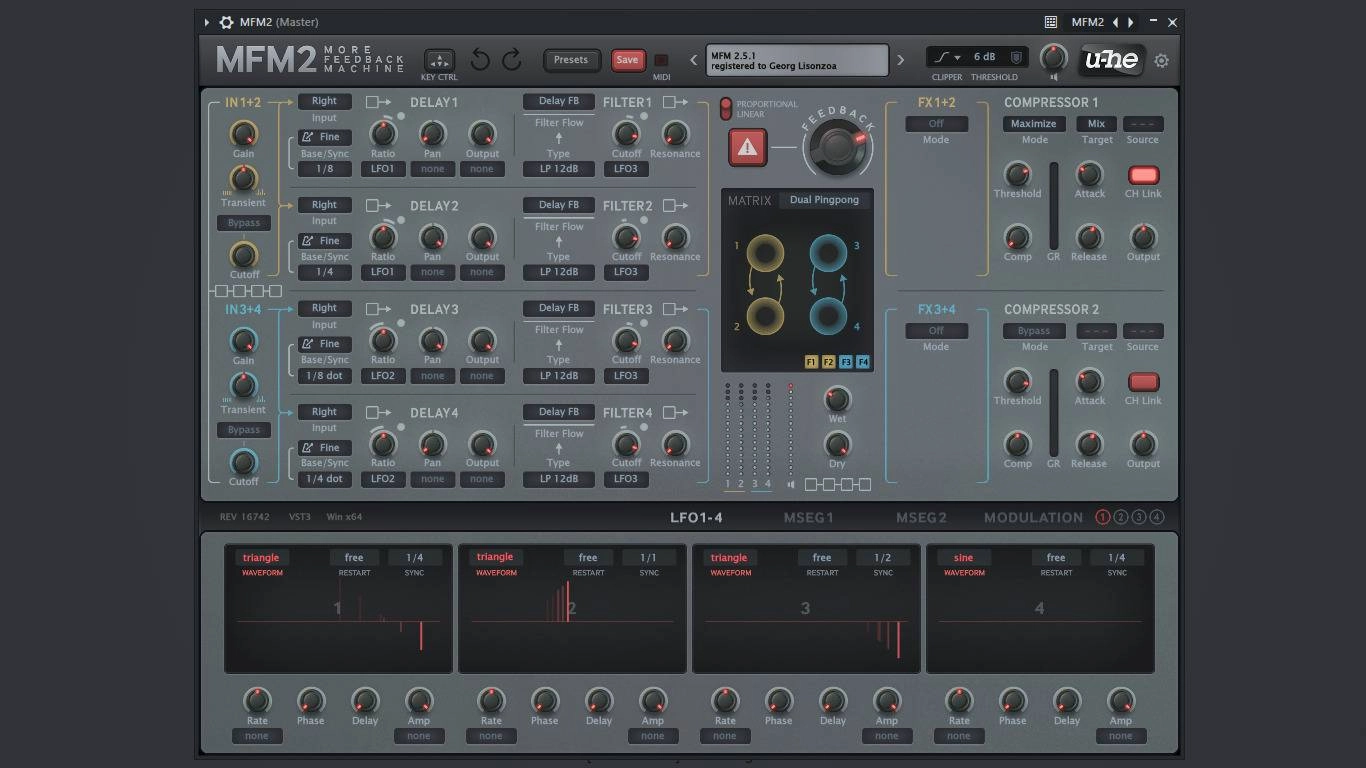Click Compressor 1 Mix target button

(x=1097, y=124)
